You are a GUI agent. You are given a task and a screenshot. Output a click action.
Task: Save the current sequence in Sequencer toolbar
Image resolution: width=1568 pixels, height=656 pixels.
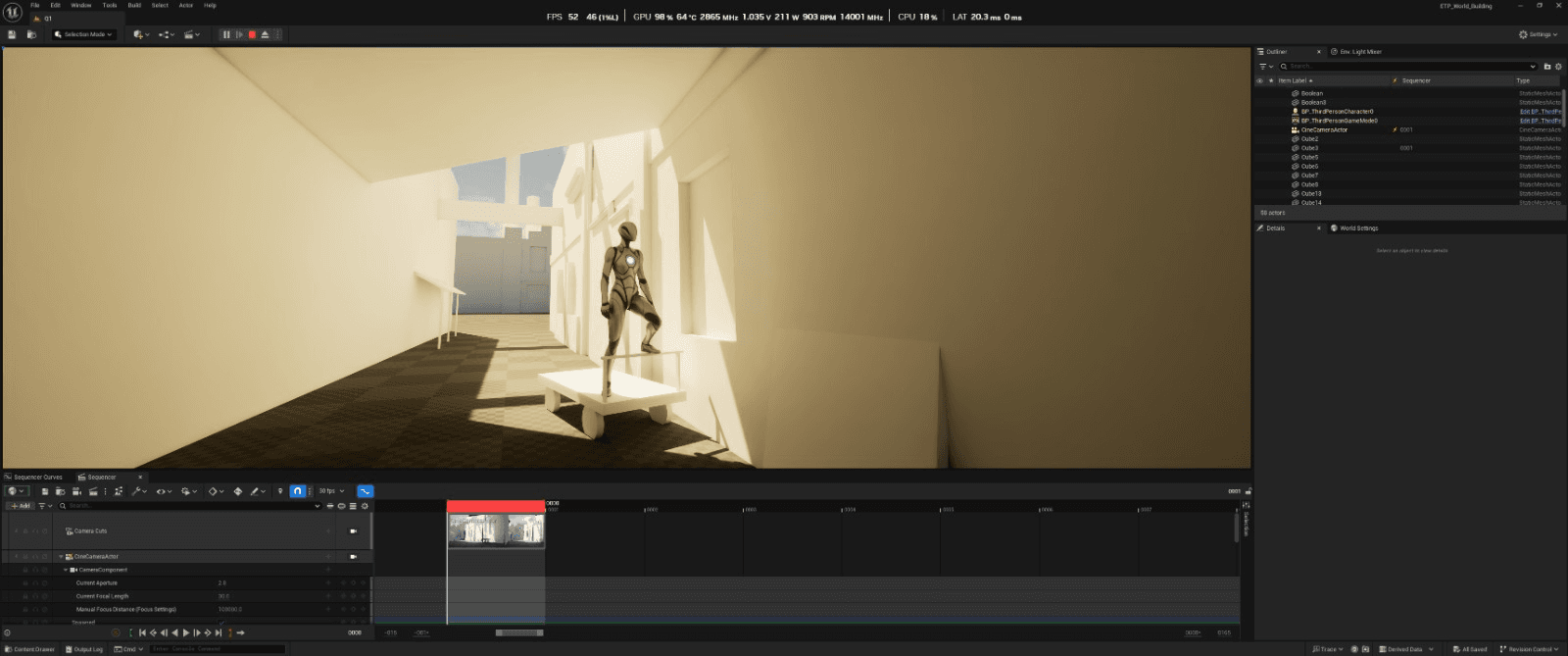(44, 491)
